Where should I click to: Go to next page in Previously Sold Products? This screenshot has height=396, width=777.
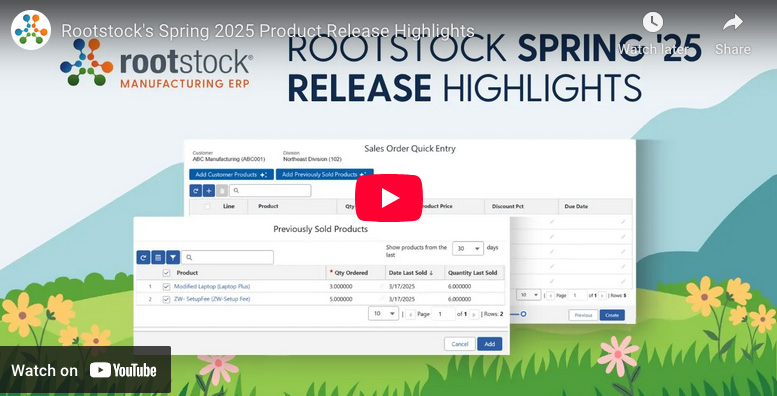[x=474, y=314]
